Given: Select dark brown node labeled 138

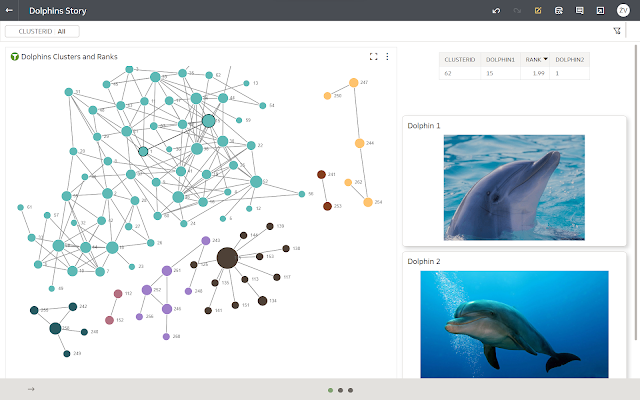Looking at the screenshot, I should click(286, 249).
